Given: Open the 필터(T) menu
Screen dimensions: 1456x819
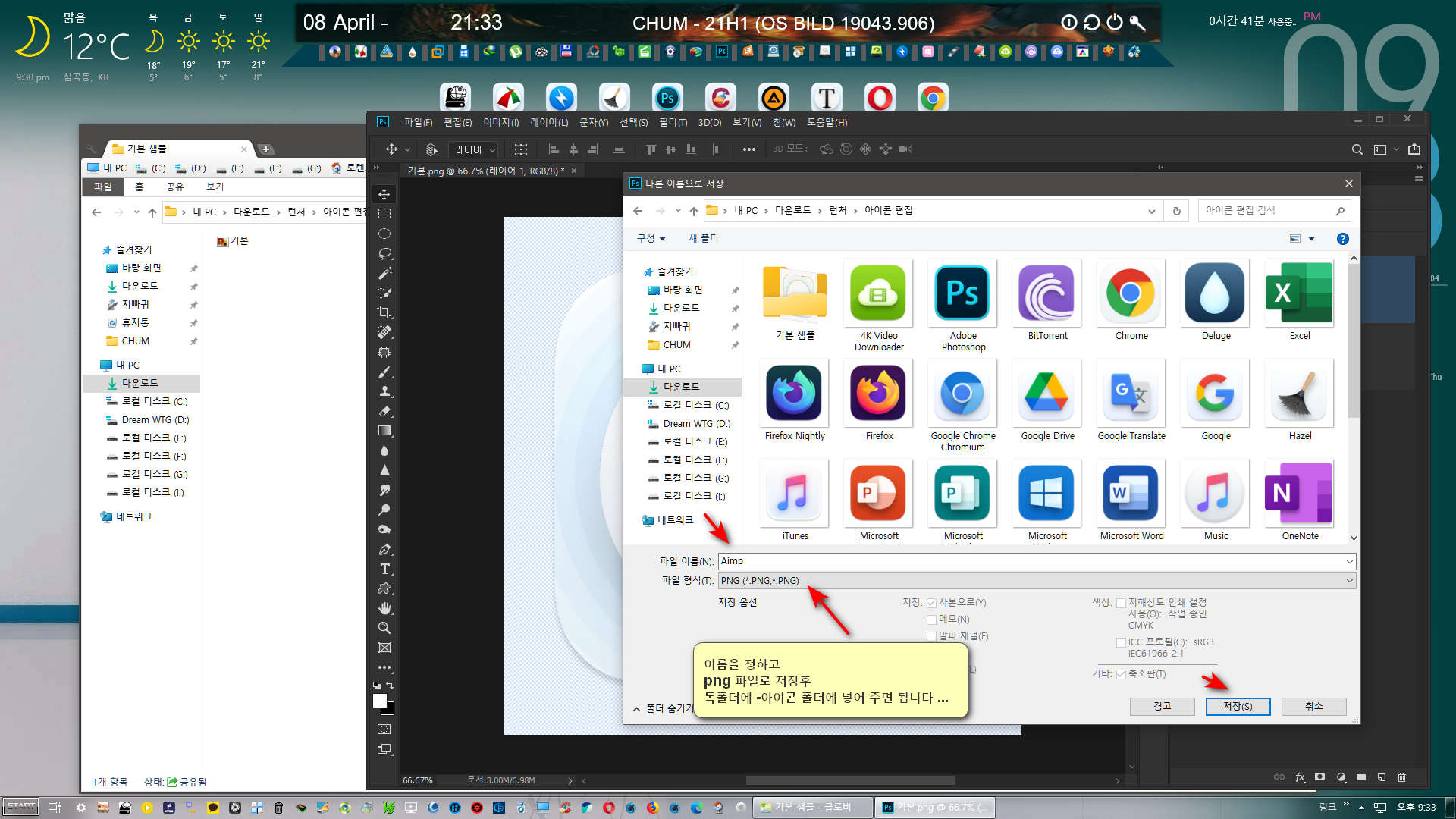Looking at the screenshot, I should (673, 122).
